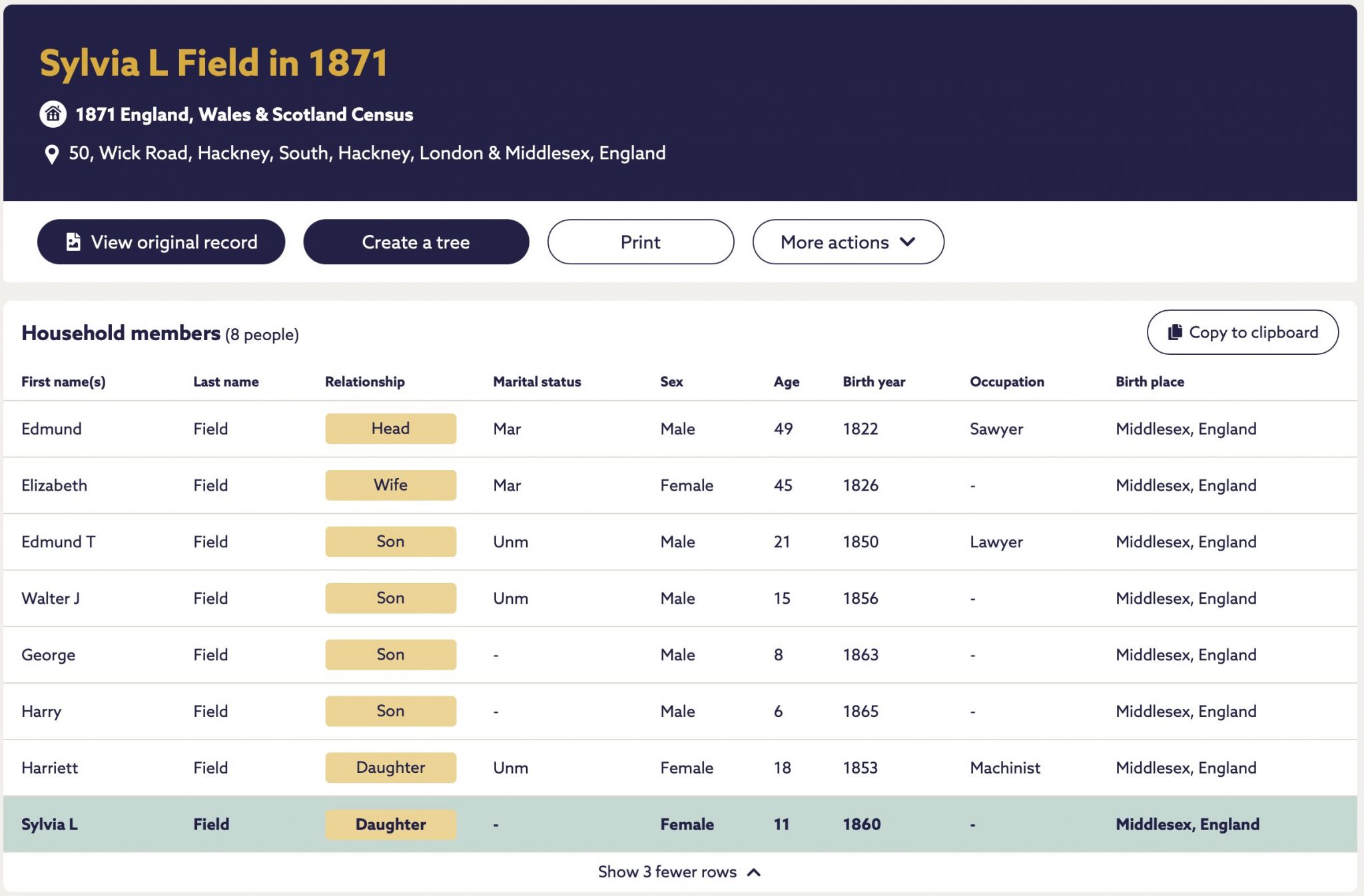Click Household members heading
Screen dimensions: 1364x896
[x=121, y=333]
